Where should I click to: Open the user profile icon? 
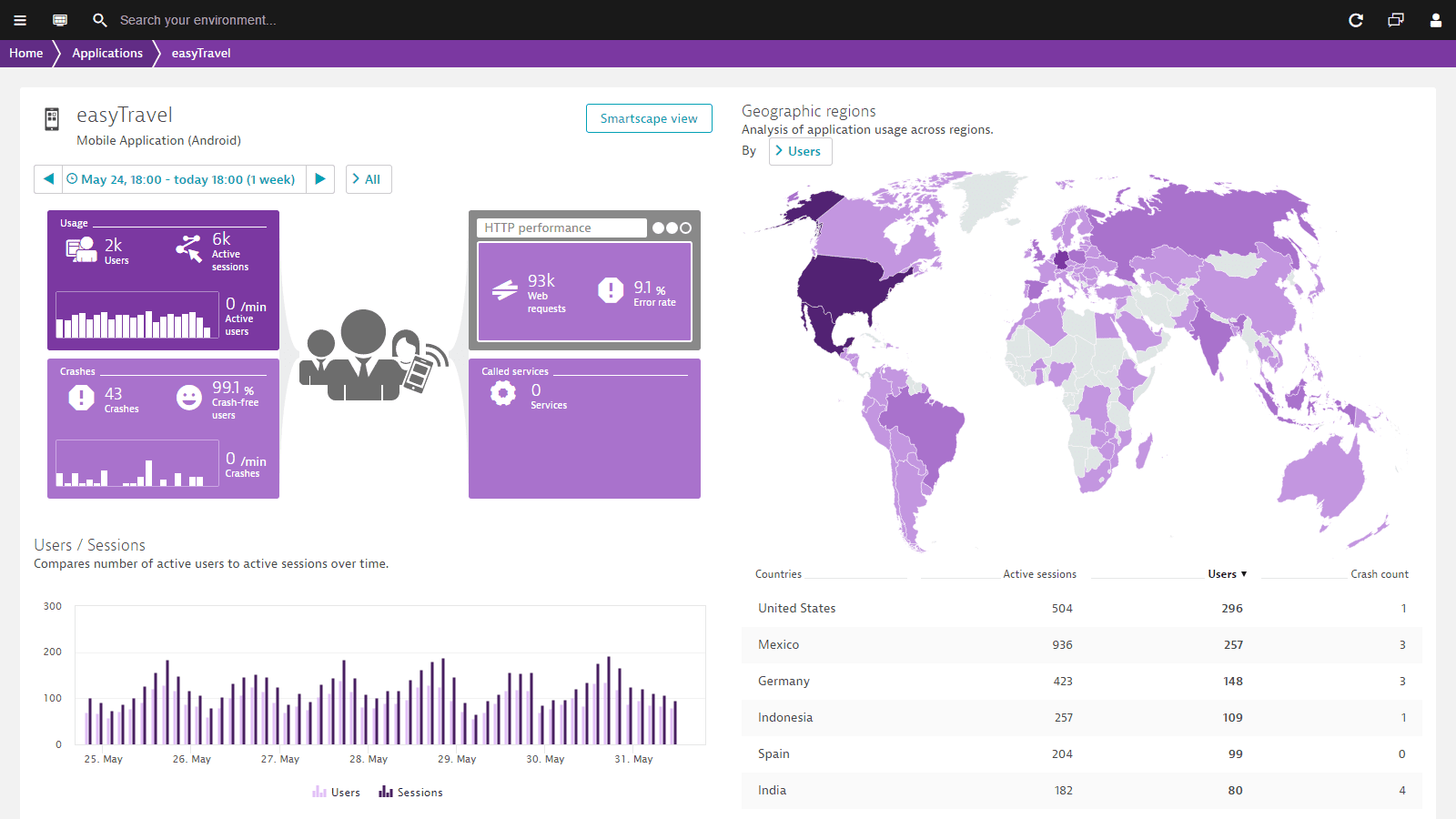(1436, 20)
